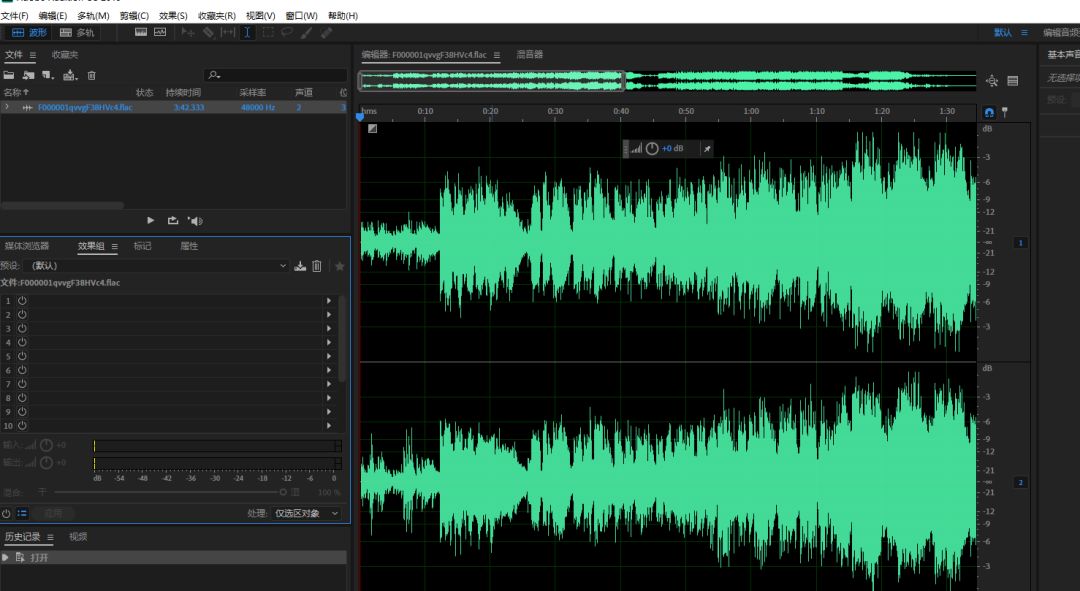Toggle power for effect slot 1
This screenshot has height=591, width=1080.
tap(22, 301)
